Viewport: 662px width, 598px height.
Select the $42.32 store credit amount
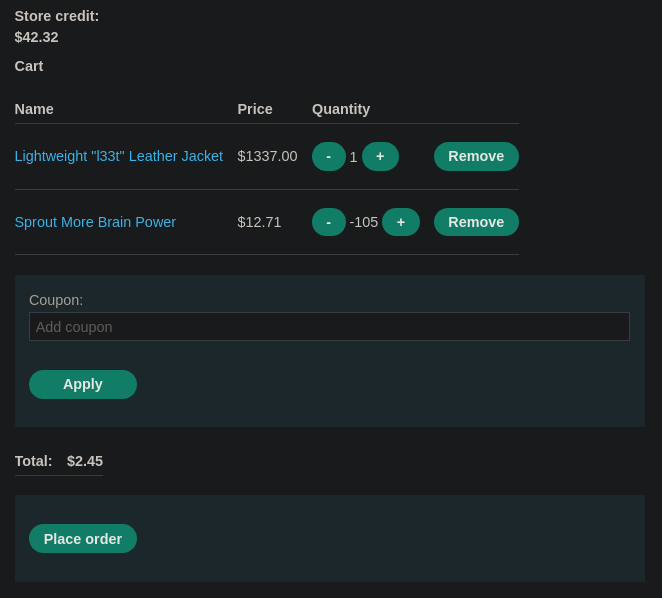tap(36, 37)
